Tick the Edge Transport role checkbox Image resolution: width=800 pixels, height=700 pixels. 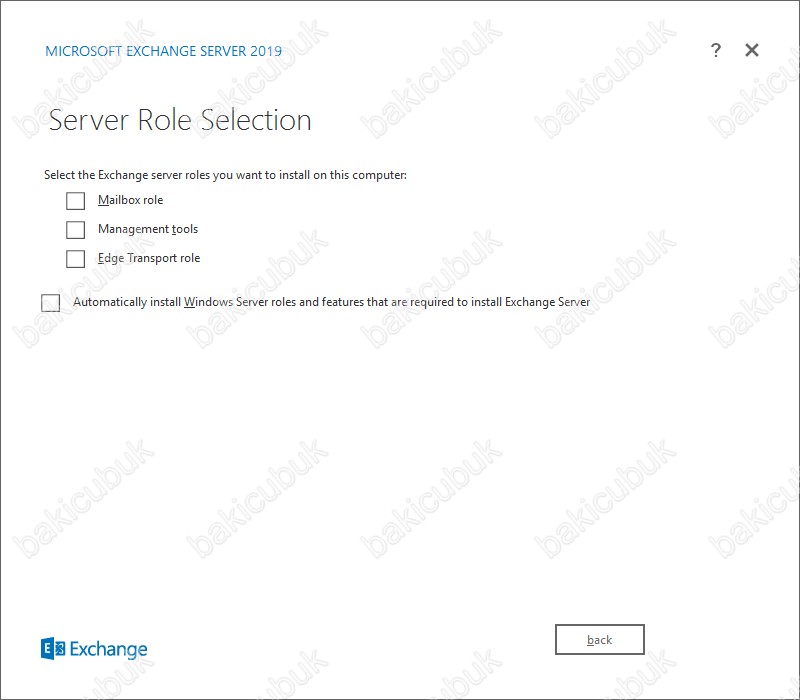(x=76, y=259)
